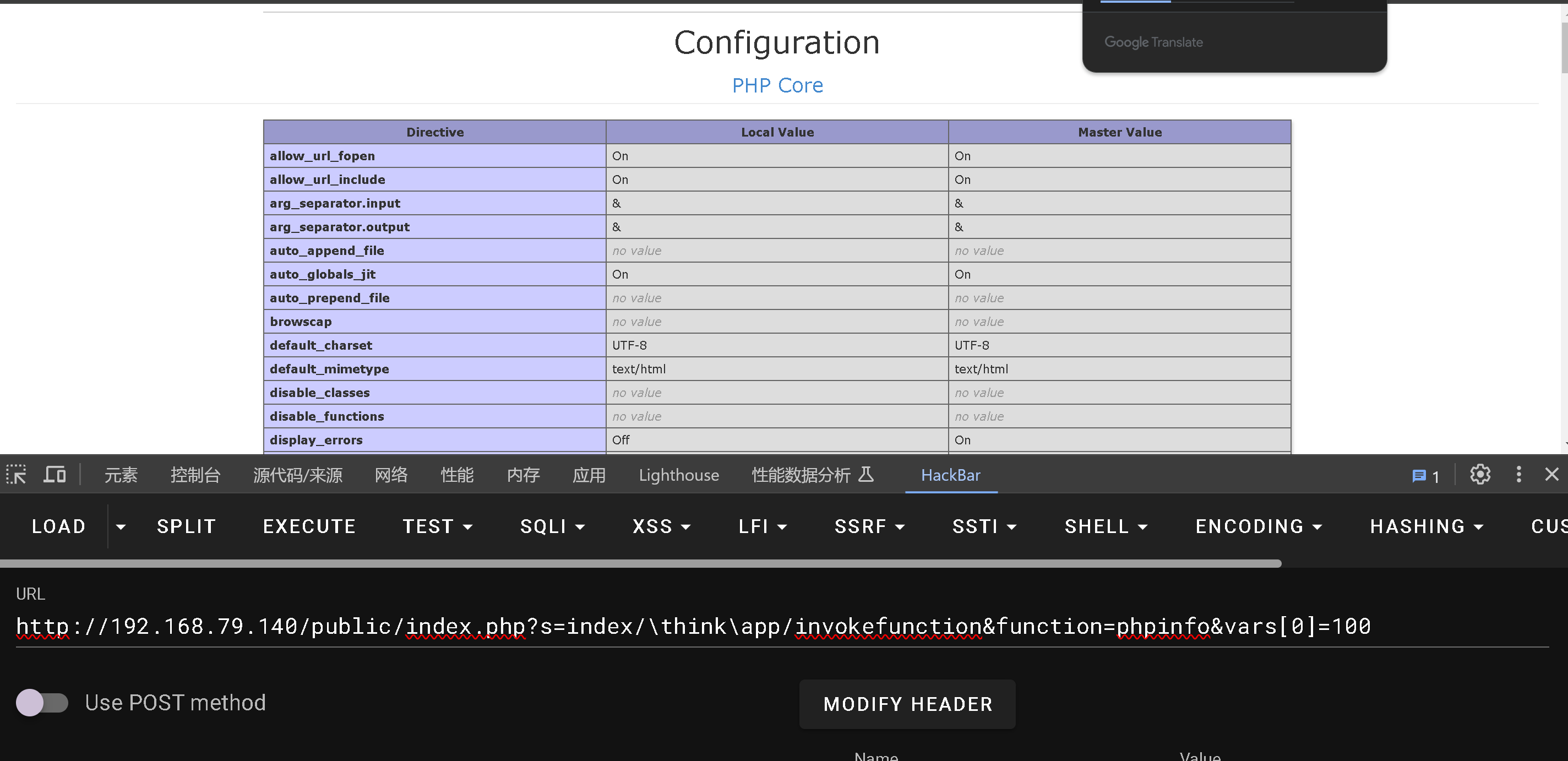The height and width of the screenshot is (761, 1568).
Task: Open the SQLI dropdown menu
Action: point(552,526)
